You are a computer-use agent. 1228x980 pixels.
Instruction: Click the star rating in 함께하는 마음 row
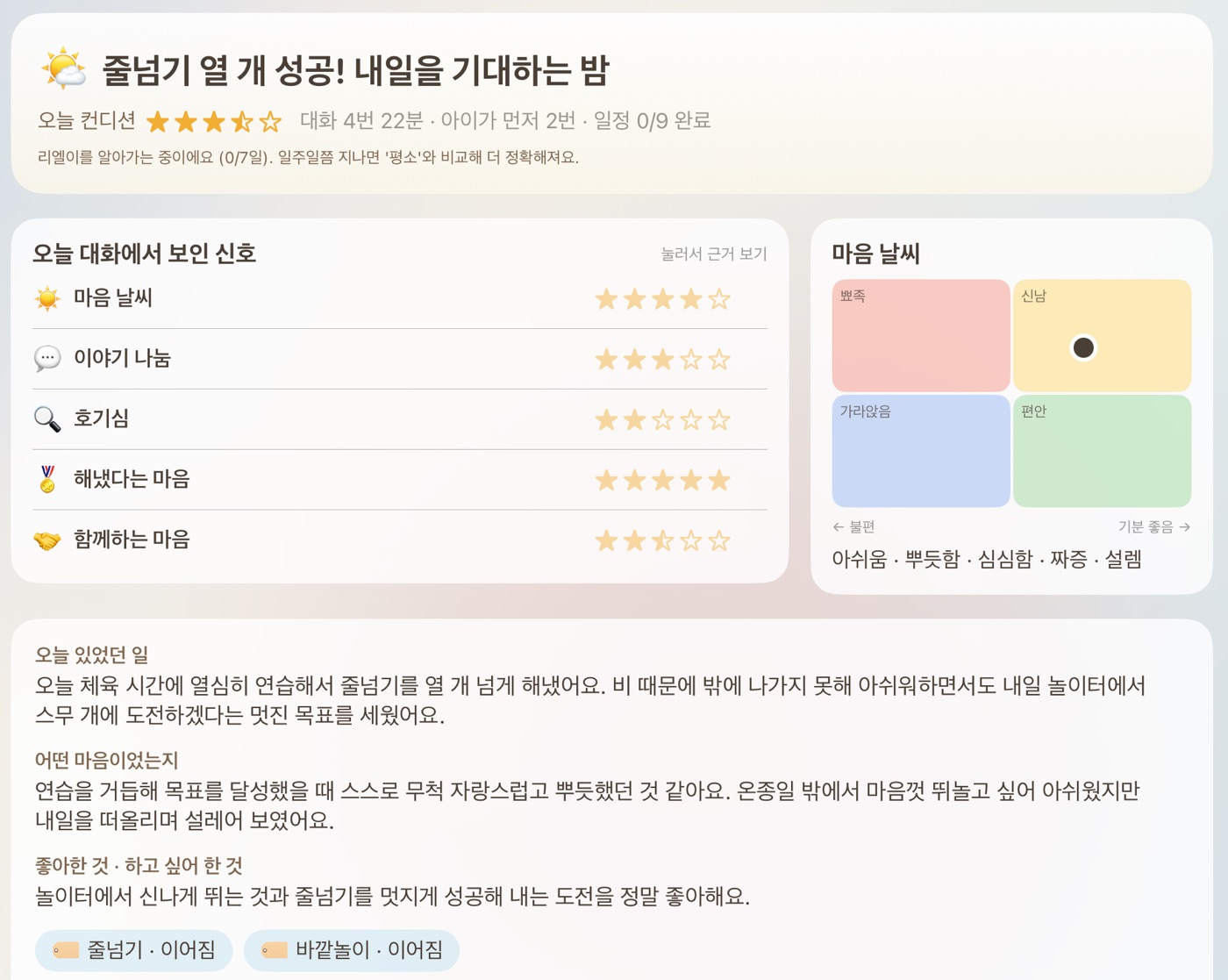(663, 540)
